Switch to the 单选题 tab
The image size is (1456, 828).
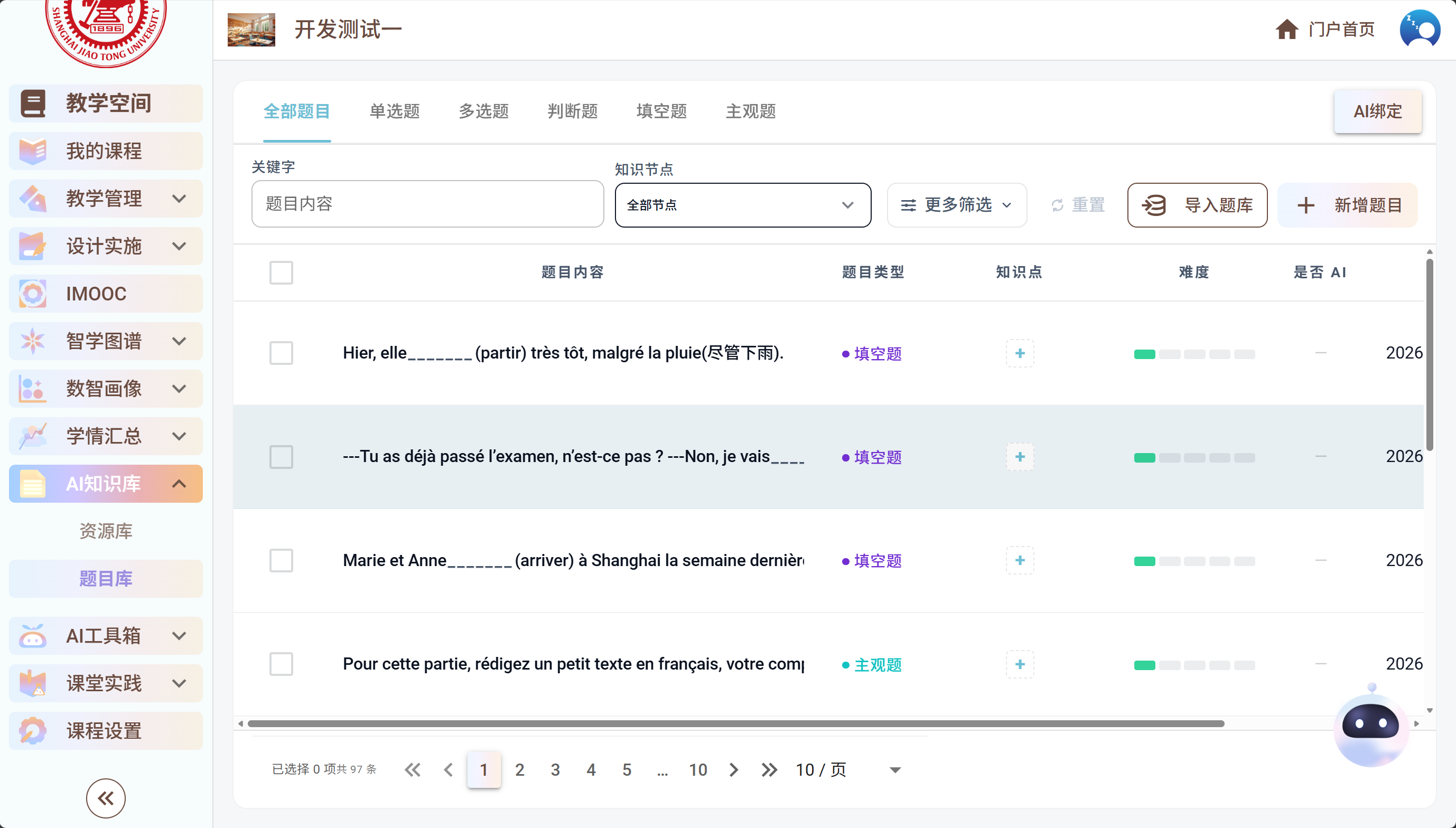tap(395, 111)
